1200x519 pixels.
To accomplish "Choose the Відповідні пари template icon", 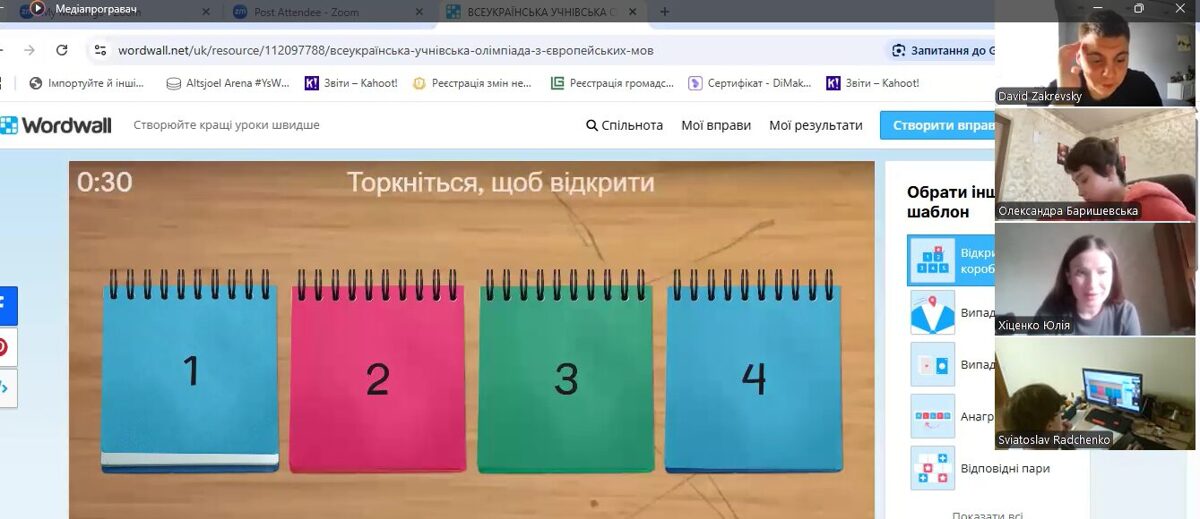I will click(x=933, y=468).
